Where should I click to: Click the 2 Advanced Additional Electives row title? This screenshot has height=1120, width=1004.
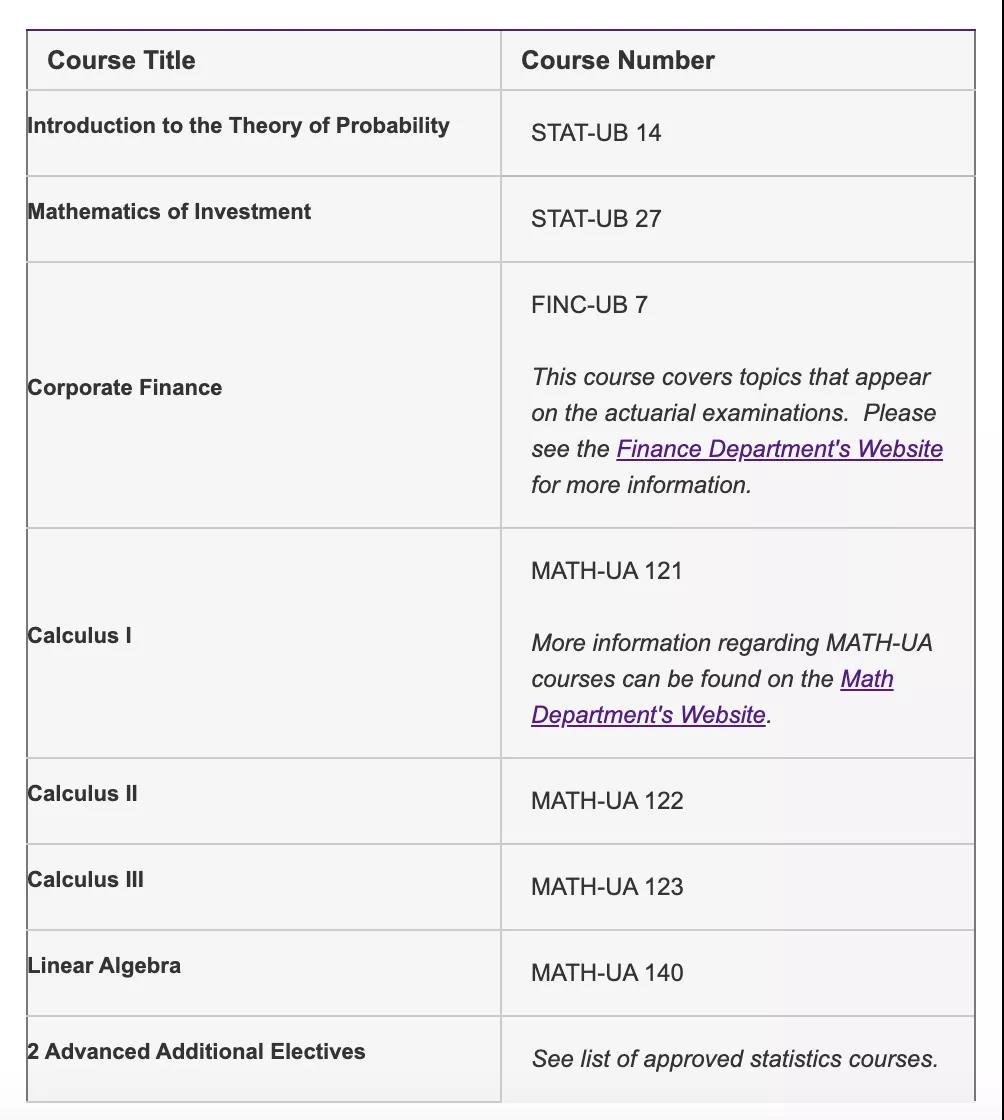(196, 1052)
